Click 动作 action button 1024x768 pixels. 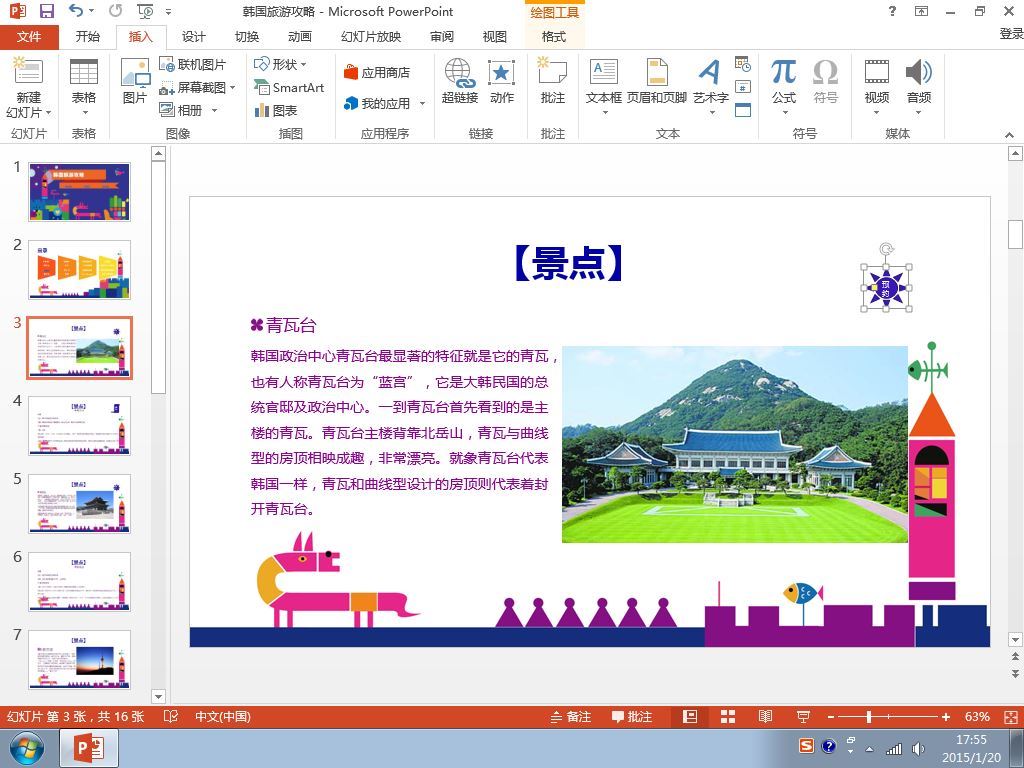[501, 81]
